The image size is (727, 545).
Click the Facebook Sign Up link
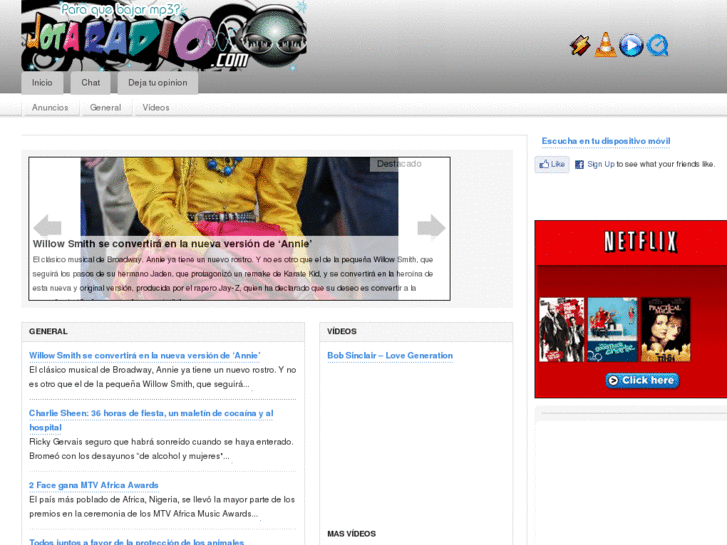pos(601,164)
